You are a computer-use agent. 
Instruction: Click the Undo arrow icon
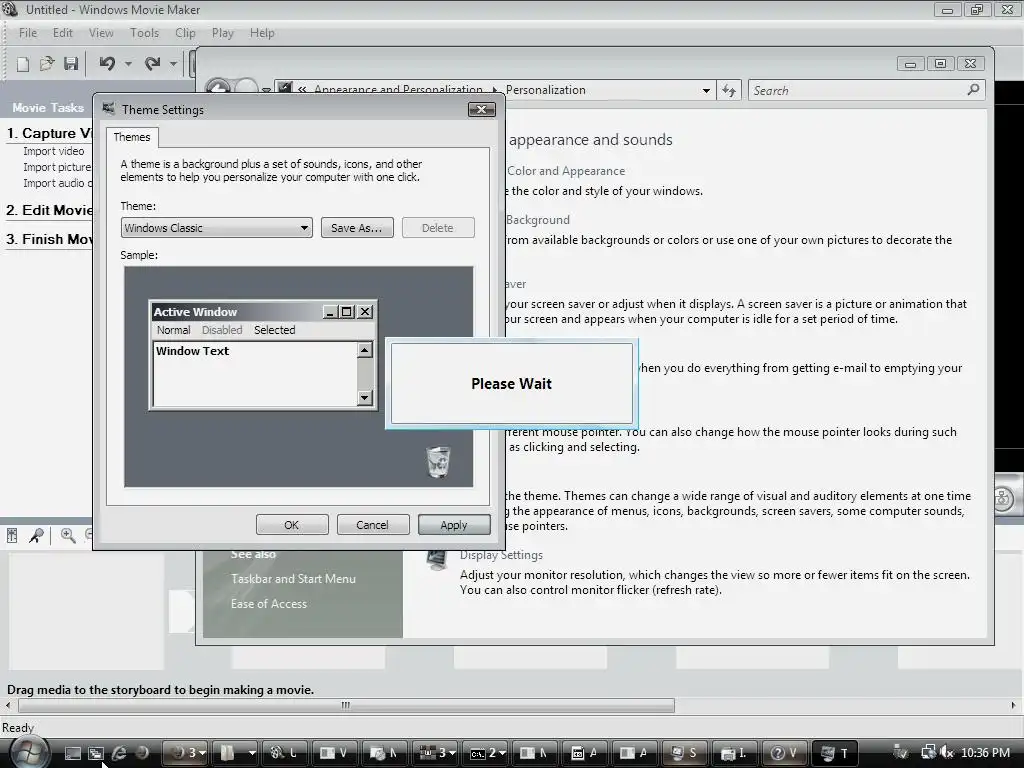107,63
